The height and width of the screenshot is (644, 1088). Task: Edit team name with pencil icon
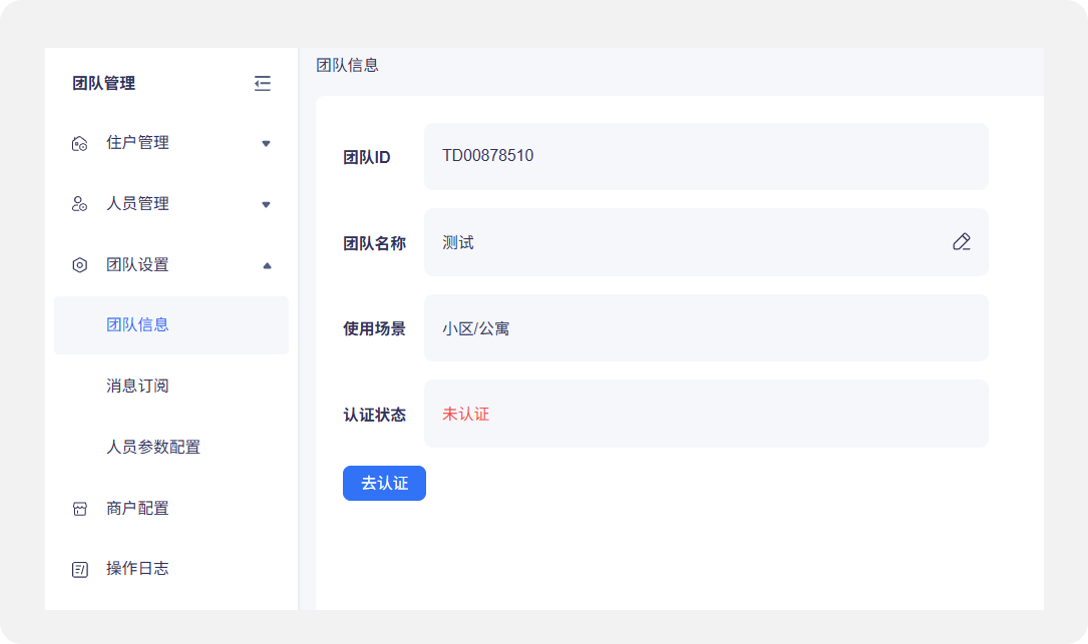(961, 242)
